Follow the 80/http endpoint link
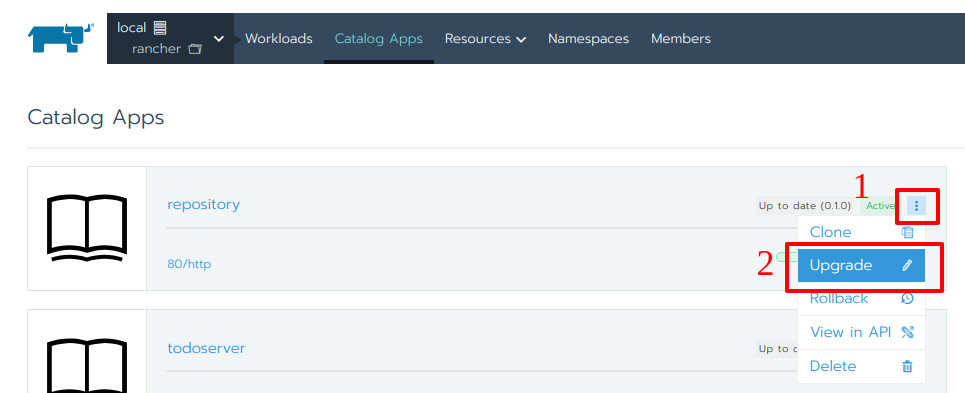Viewport: 965px width, 393px height. pos(189,264)
